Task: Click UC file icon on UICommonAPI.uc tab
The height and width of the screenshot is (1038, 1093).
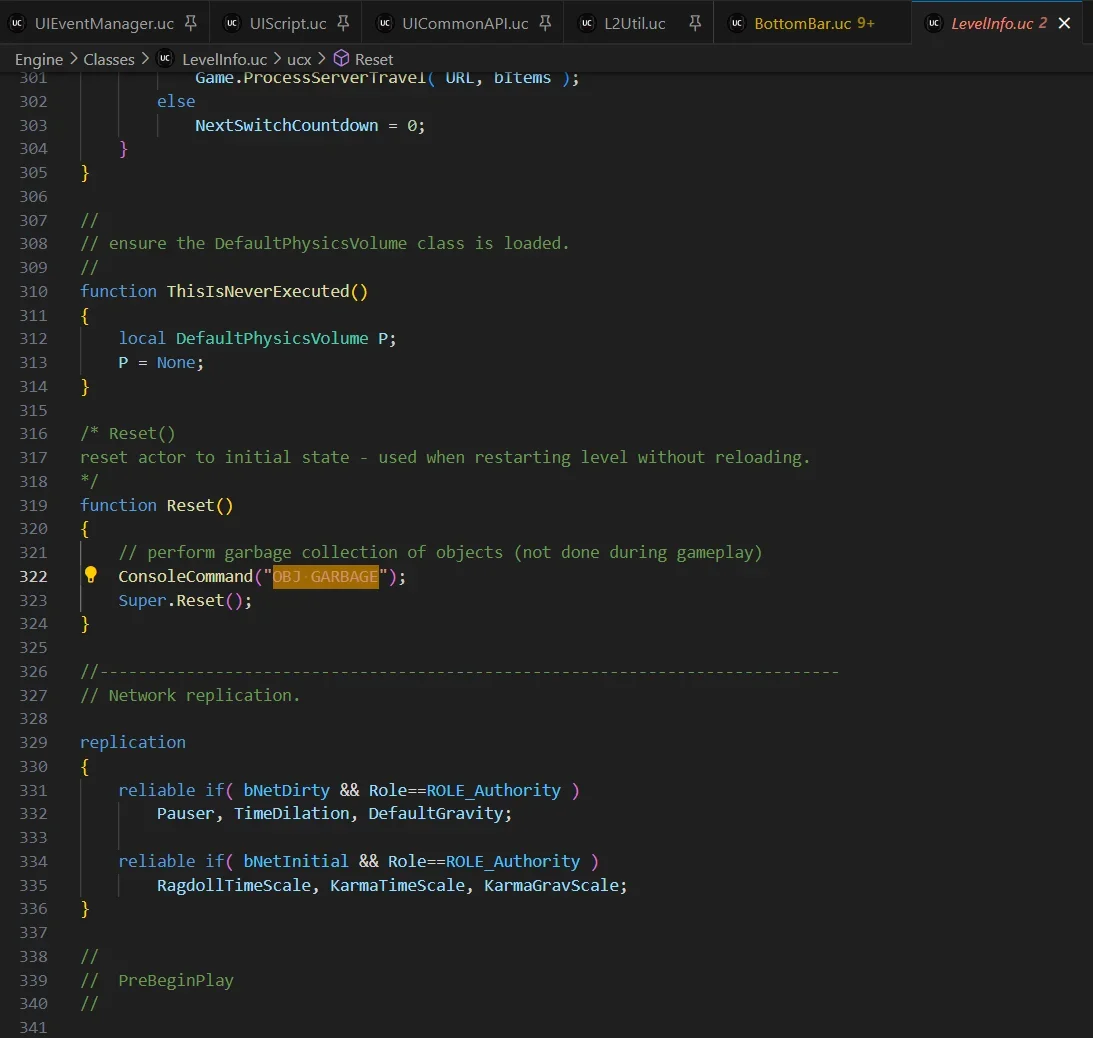Action: pos(385,23)
